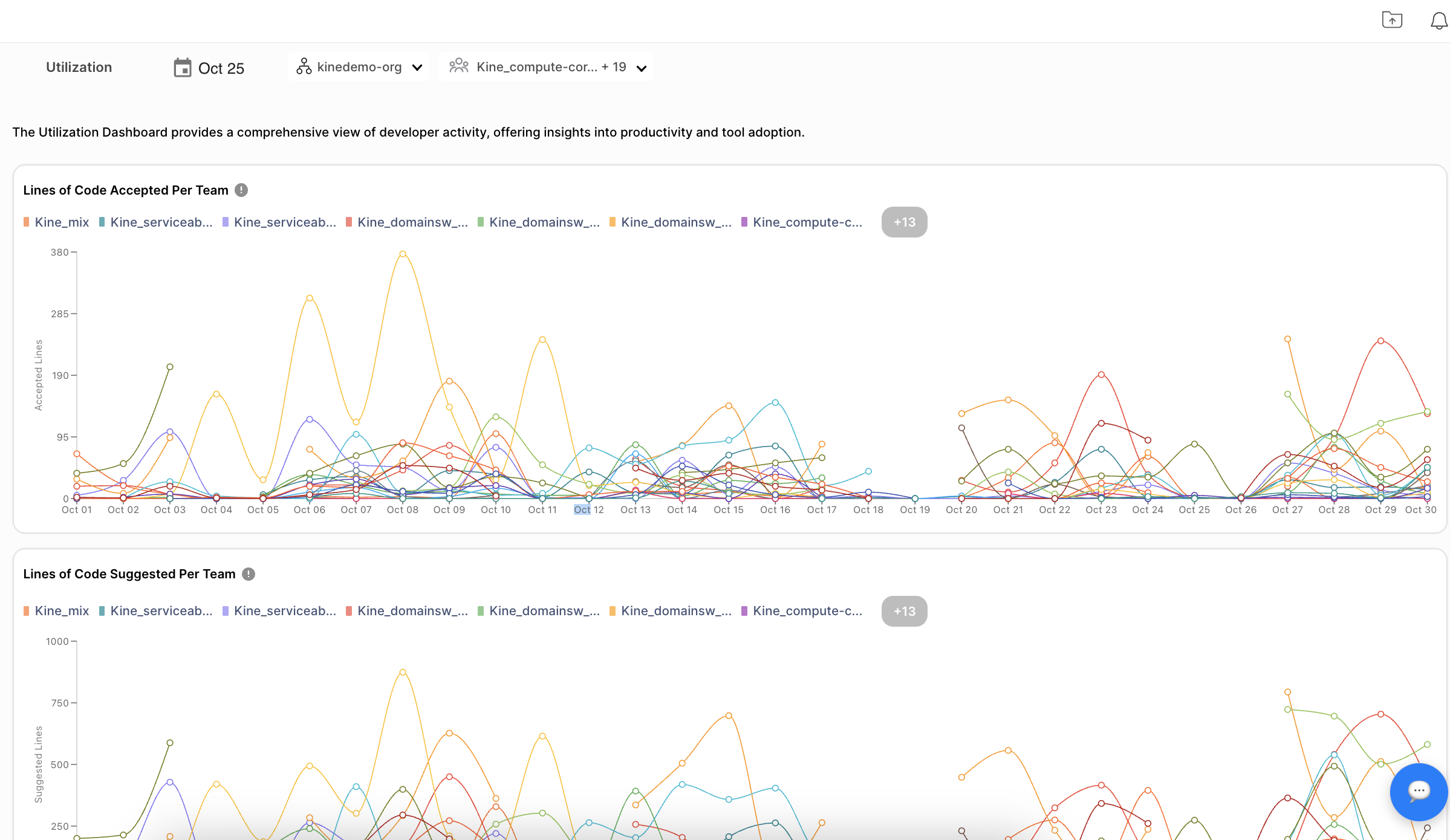Click the export/share icon in the top bar

point(1393,20)
